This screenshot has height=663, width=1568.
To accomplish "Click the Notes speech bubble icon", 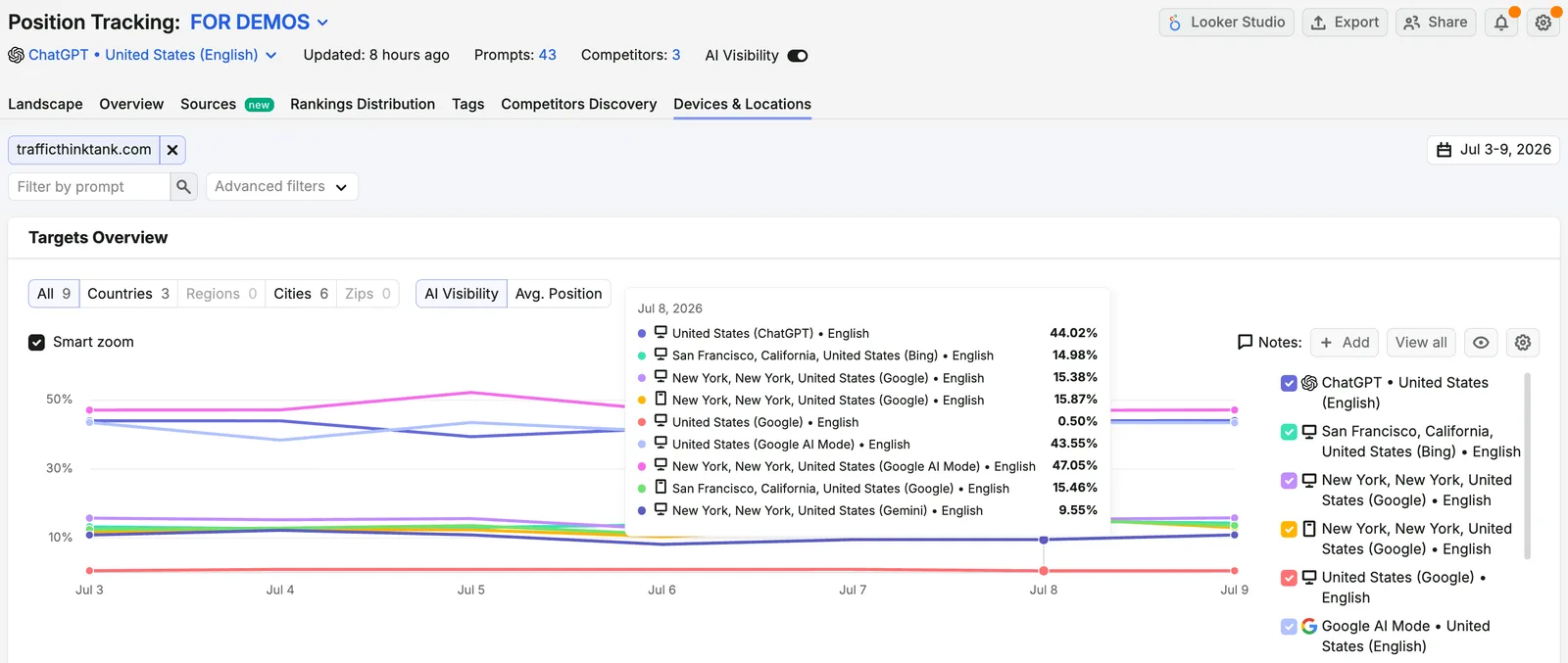I will point(1246,342).
